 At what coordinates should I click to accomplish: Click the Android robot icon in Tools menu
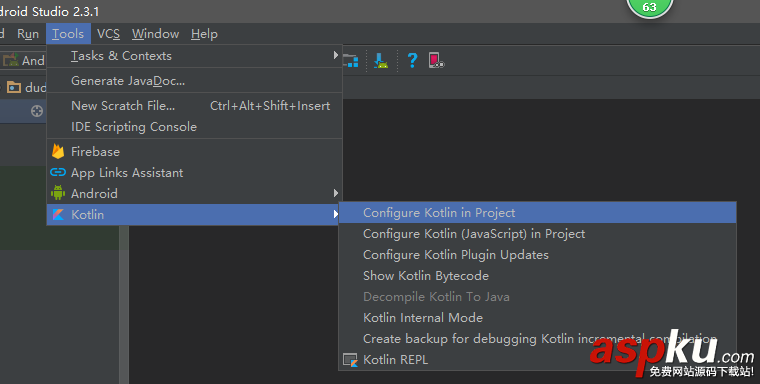click(x=58, y=193)
